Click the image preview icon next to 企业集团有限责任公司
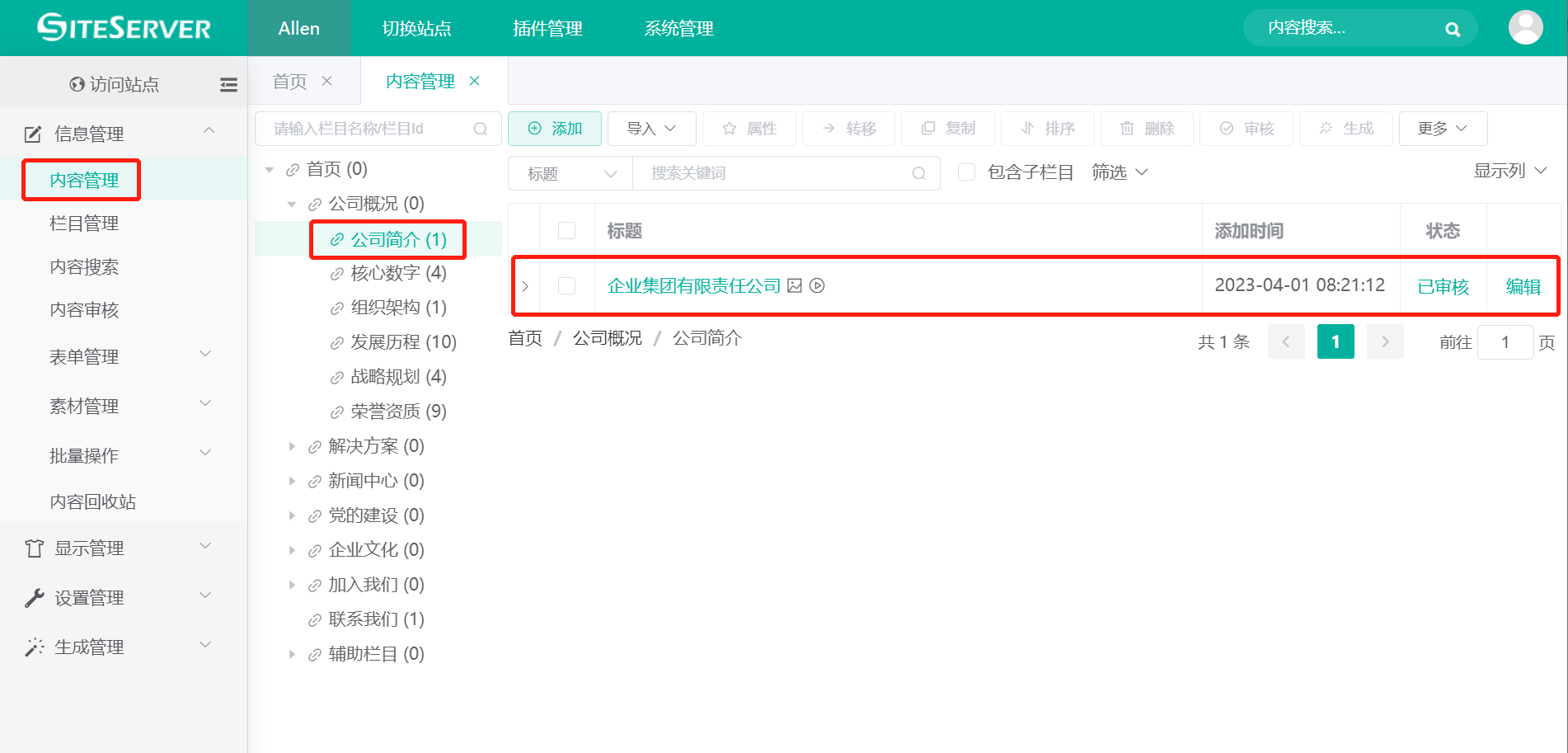The image size is (1568, 753). tap(794, 285)
